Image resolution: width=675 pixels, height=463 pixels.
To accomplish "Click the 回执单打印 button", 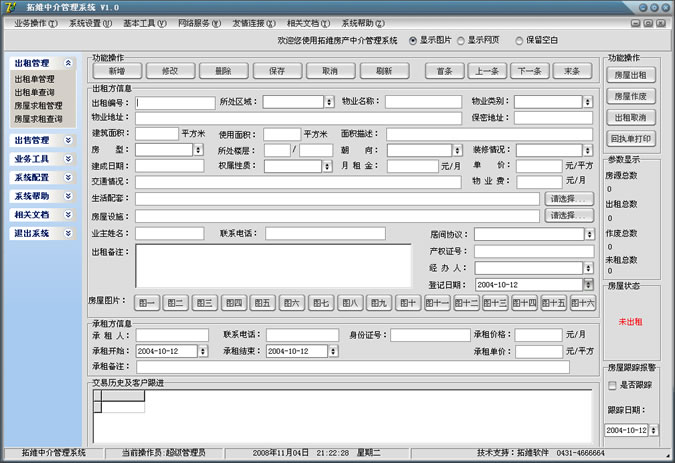I will click(631, 139).
